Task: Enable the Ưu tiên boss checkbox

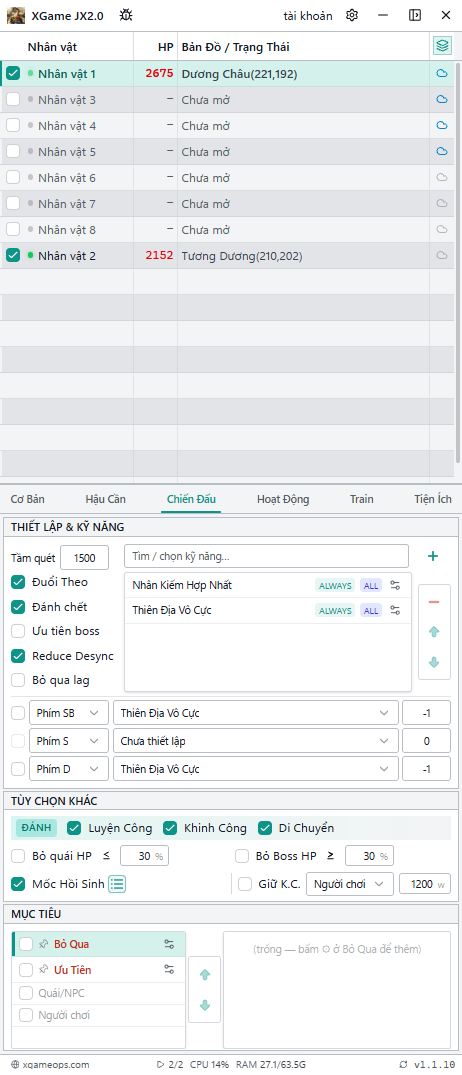Action: (19, 631)
